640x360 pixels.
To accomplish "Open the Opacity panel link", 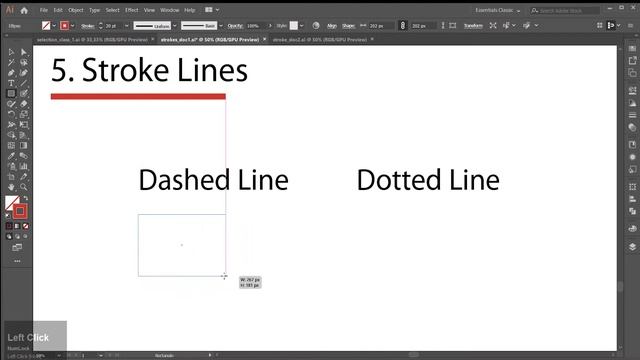I will [x=235, y=26].
